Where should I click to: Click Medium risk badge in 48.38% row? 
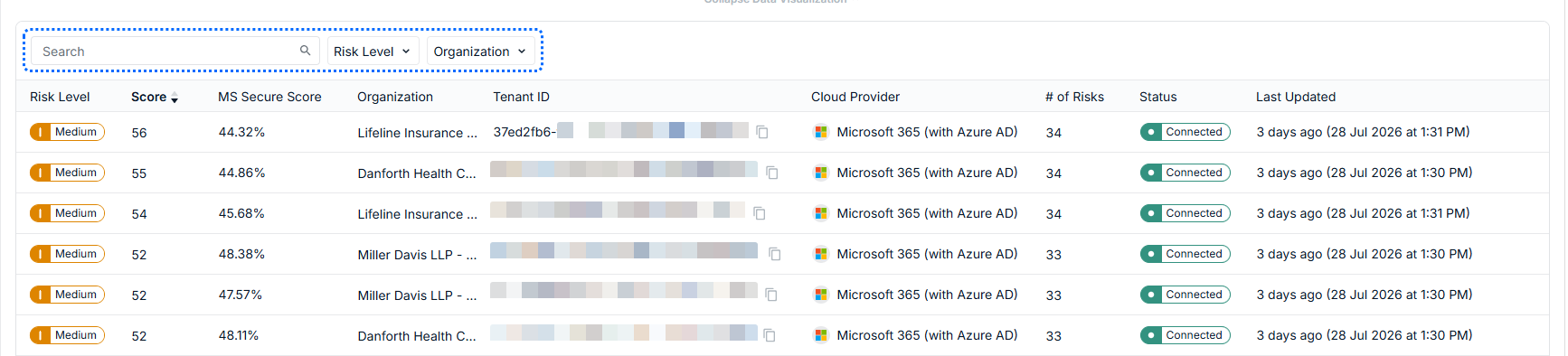67,254
